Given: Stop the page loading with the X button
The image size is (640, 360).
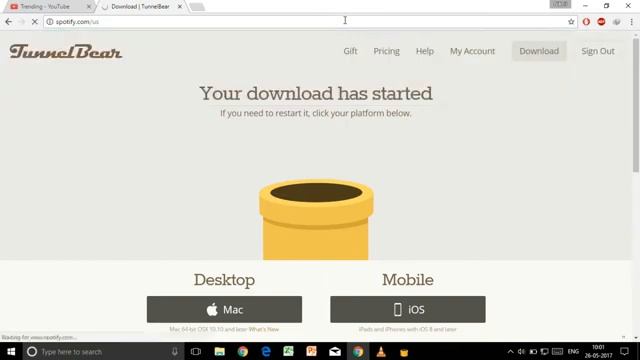Looking at the screenshot, I should (35, 22).
